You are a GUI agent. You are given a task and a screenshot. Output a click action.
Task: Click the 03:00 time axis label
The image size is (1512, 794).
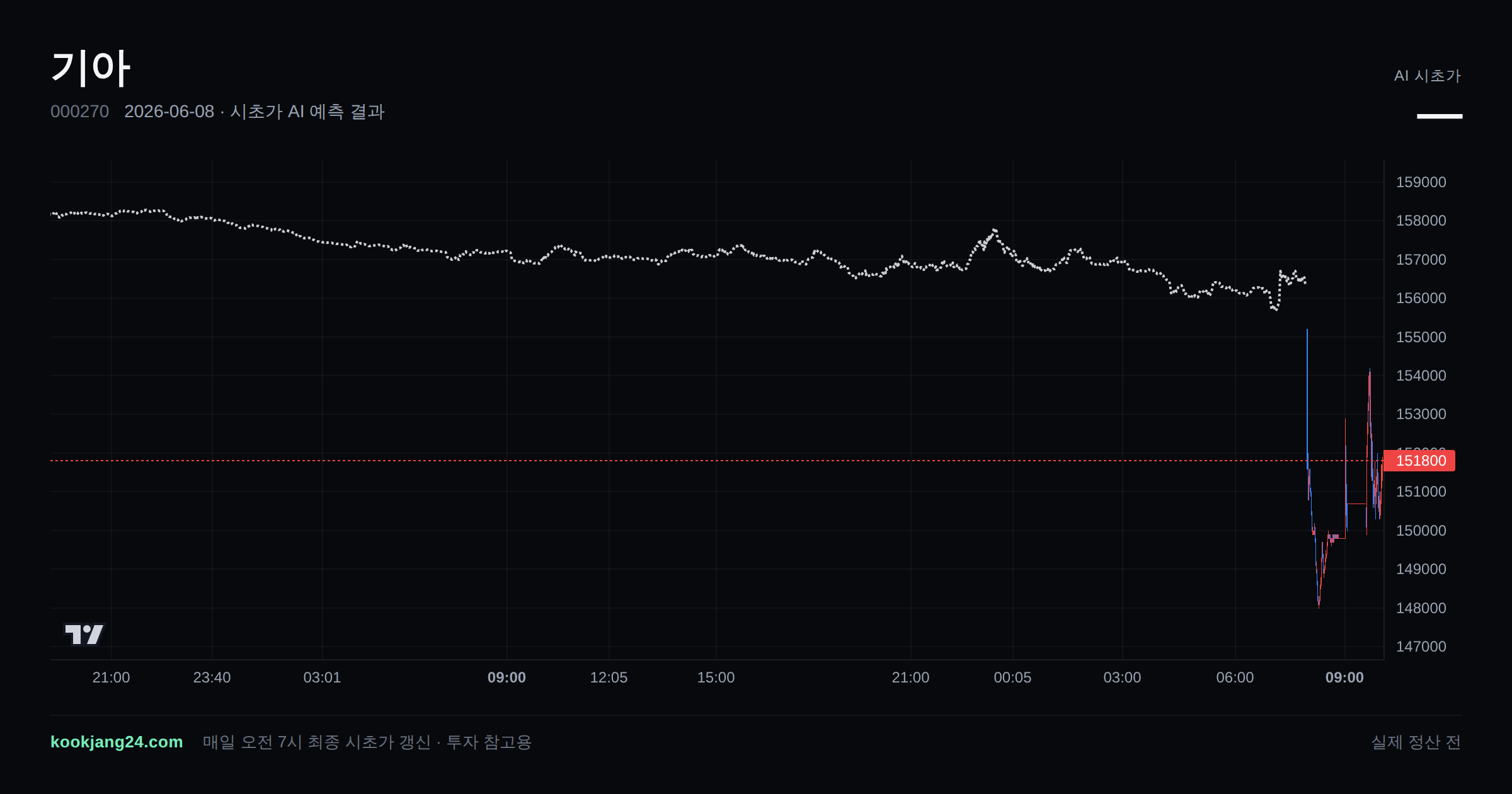tap(1122, 677)
